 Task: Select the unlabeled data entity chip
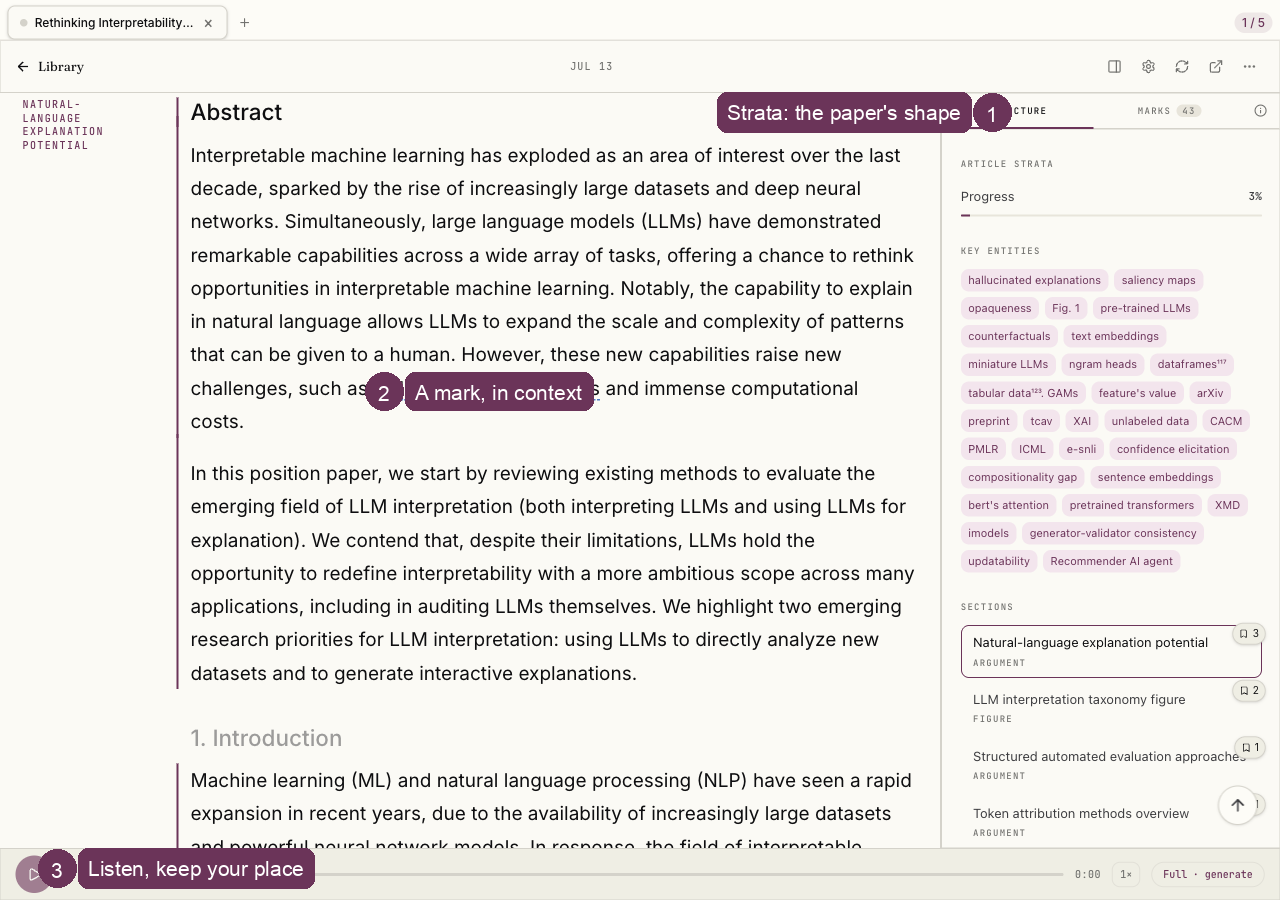(x=1150, y=421)
